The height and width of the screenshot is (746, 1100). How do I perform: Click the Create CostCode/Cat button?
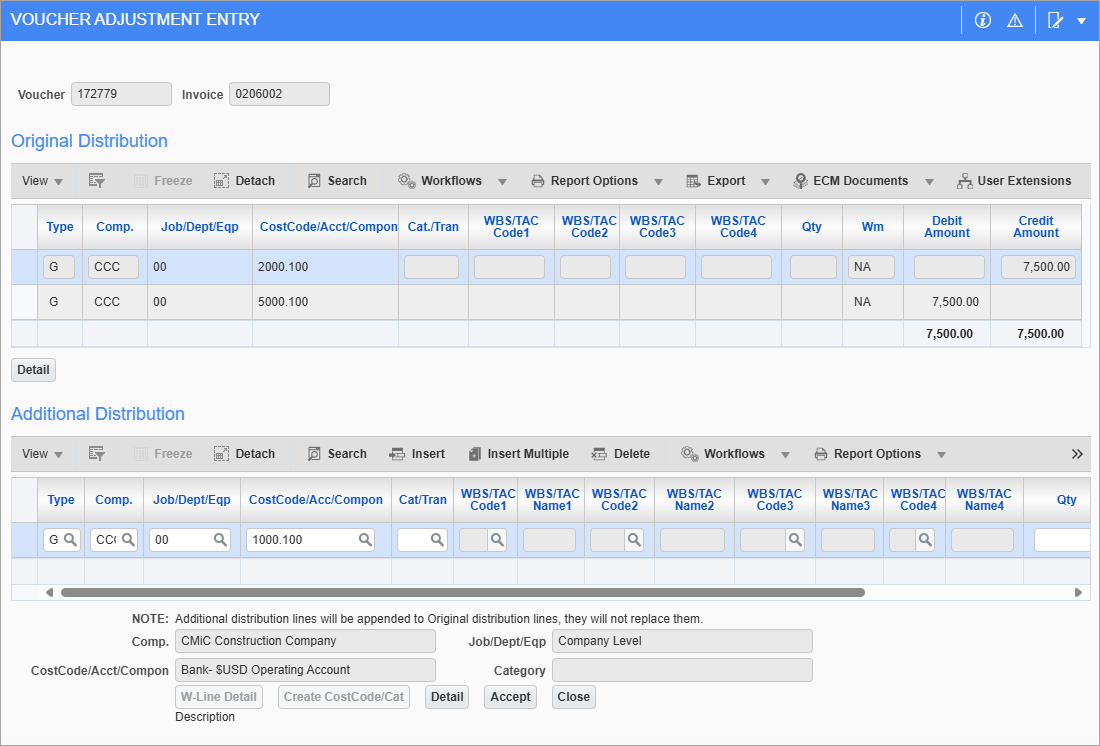point(344,697)
